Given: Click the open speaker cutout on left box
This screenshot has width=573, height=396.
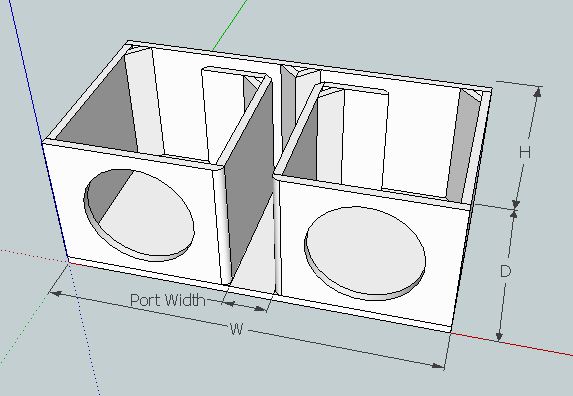Looking at the screenshot, I should 139,215.
